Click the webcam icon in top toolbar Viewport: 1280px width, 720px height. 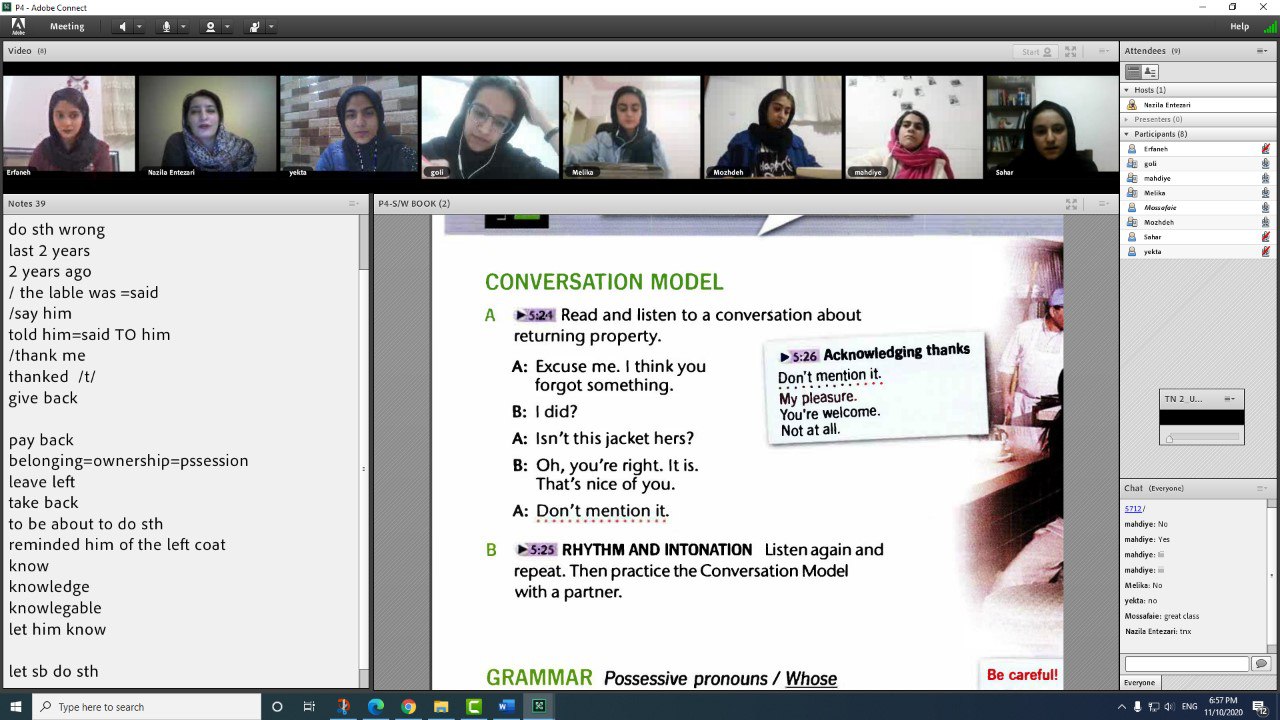210,27
